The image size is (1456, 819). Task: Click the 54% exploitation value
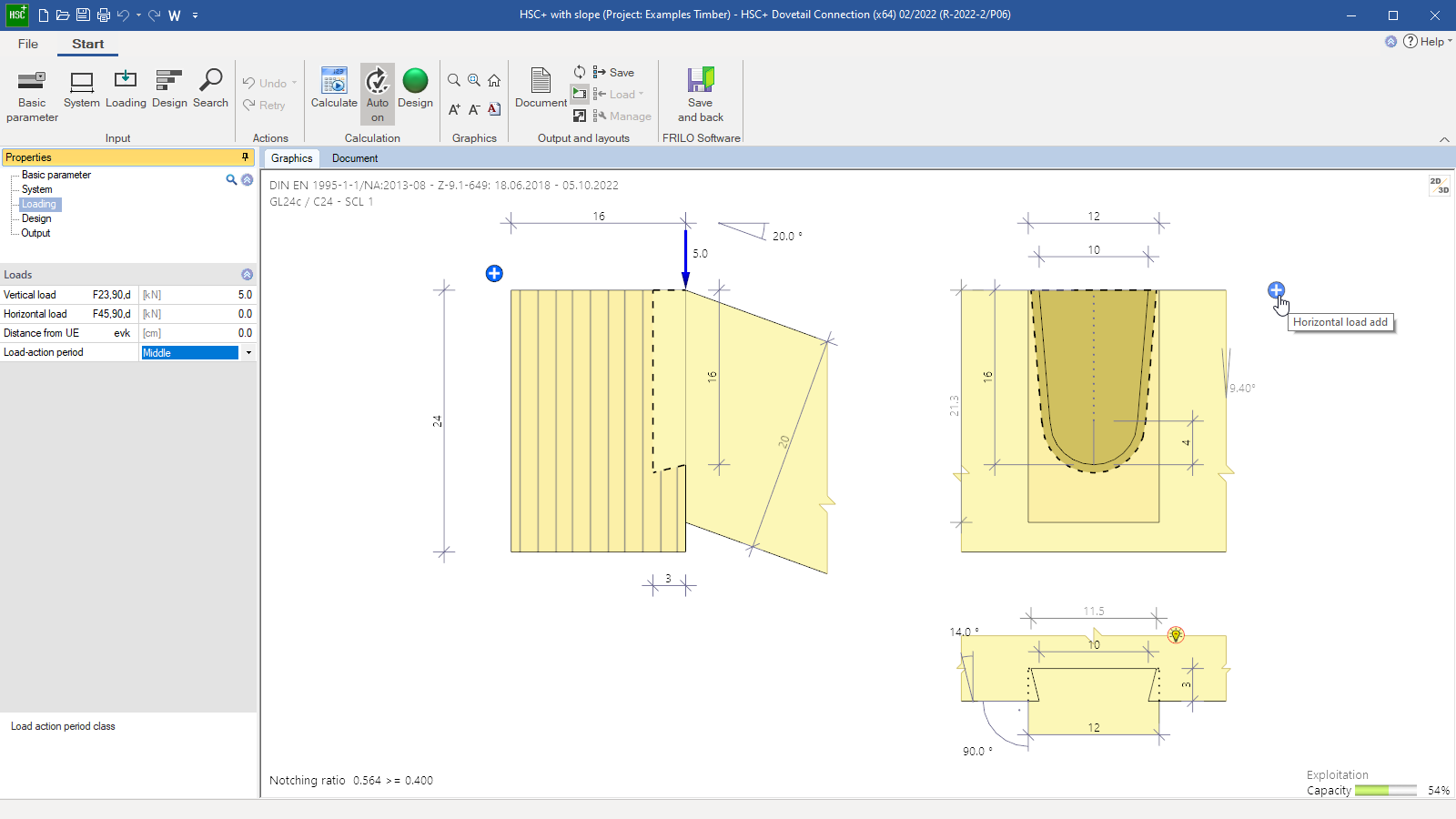click(1439, 791)
